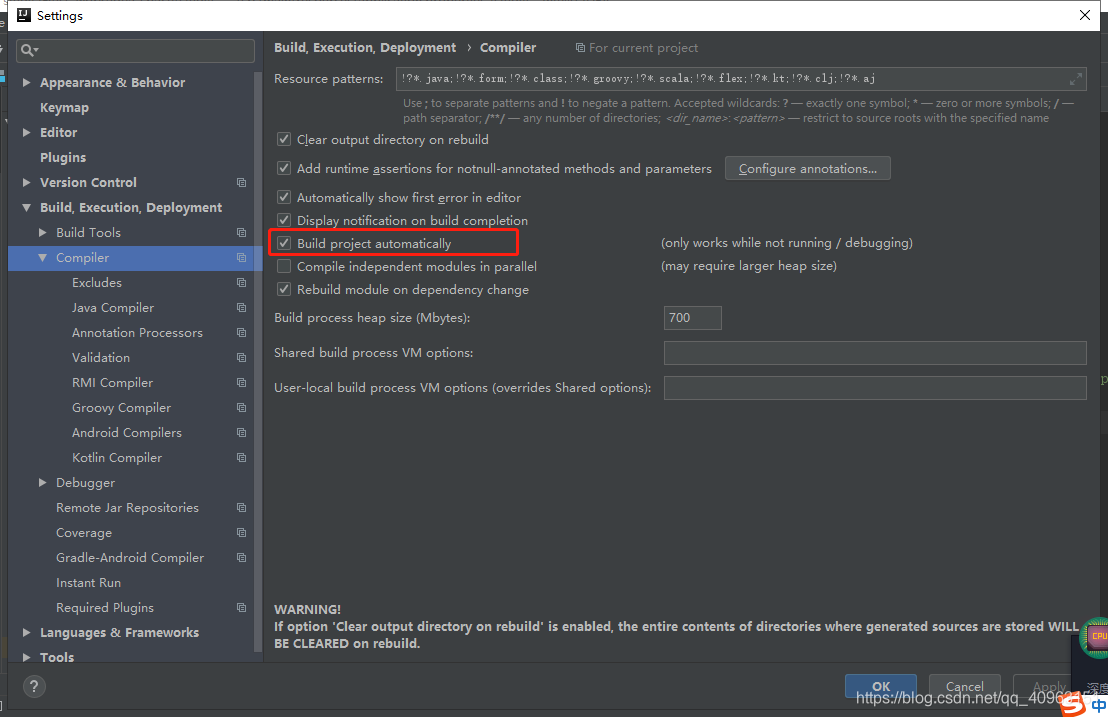1108x717 pixels.
Task: Click project-level icon beside Gradle-Android Compiler
Action: point(242,558)
